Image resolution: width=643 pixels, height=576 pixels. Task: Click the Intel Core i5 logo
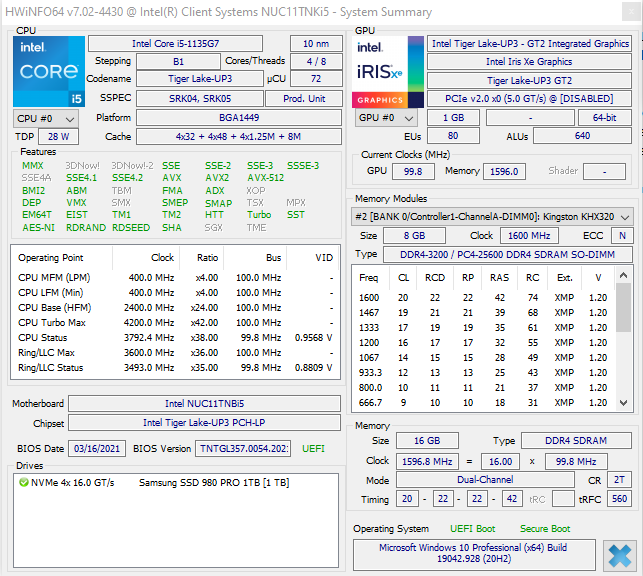tap(49, 71)
